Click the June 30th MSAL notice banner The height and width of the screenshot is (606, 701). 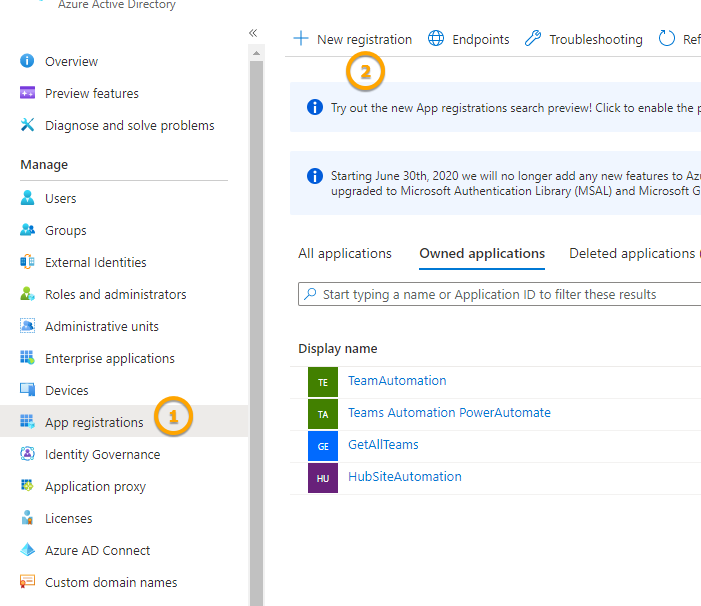[x=495, y=183]
